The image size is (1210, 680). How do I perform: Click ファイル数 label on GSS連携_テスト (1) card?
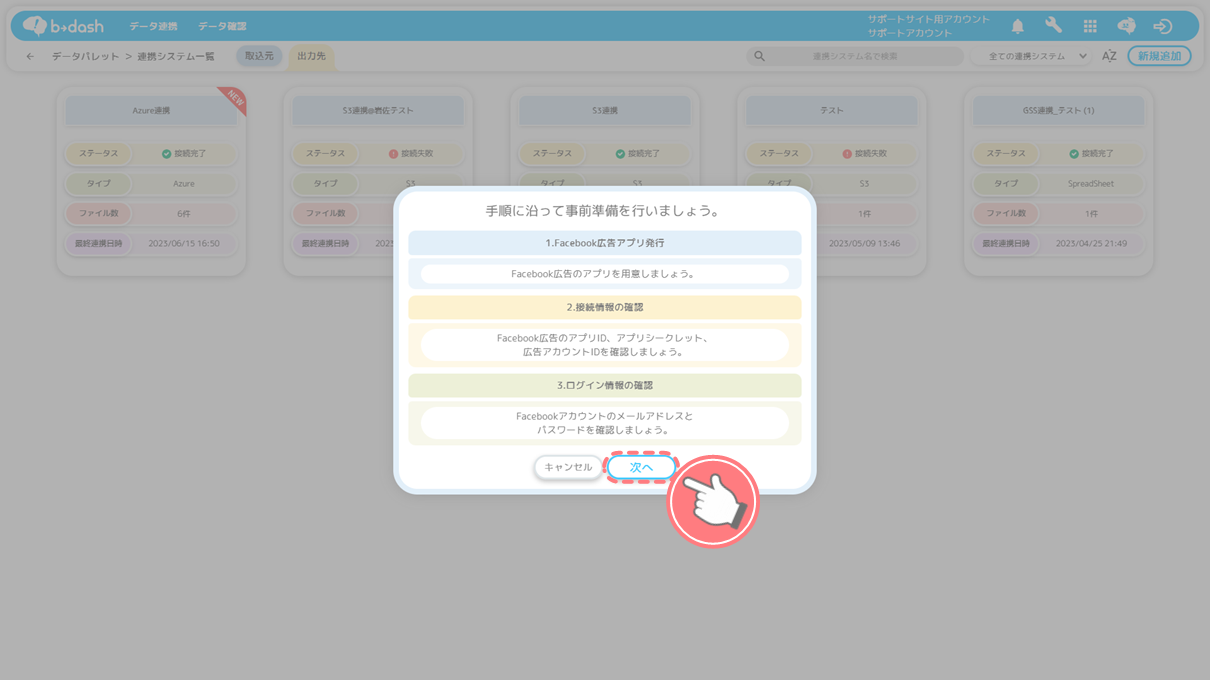click(x=1005, y=214)
